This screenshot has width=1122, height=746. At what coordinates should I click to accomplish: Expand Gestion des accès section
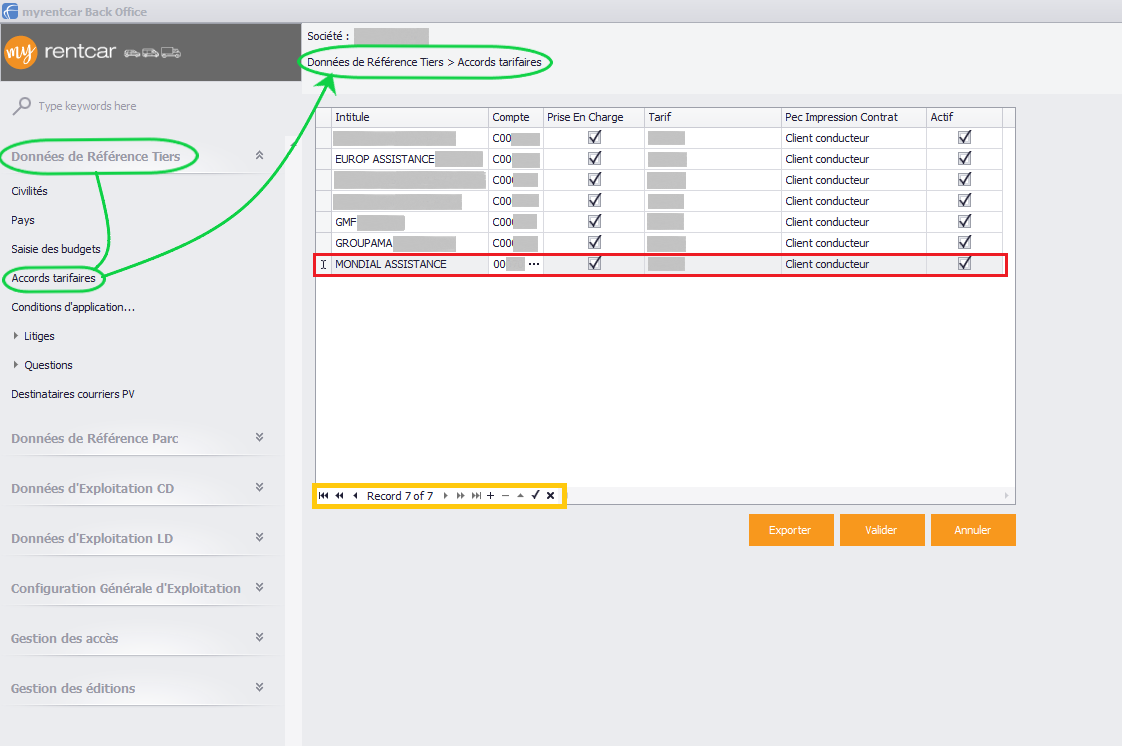(x=260, y=637)
